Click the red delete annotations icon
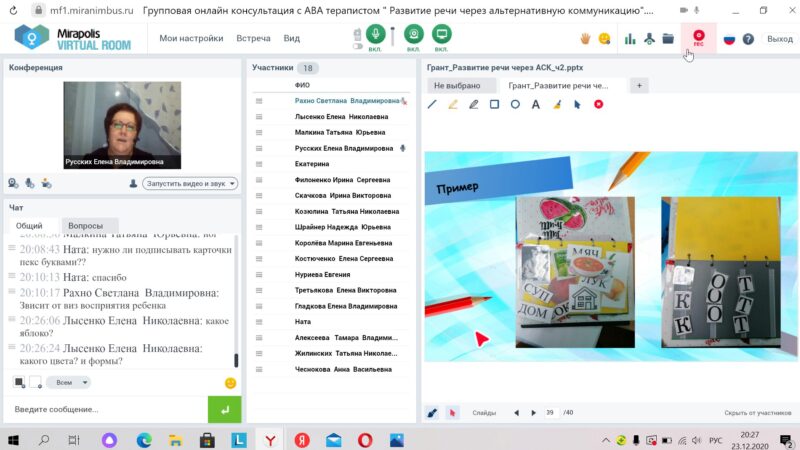Image resolution: width=800 pixels, height=450 pixels. click(598, 104)
